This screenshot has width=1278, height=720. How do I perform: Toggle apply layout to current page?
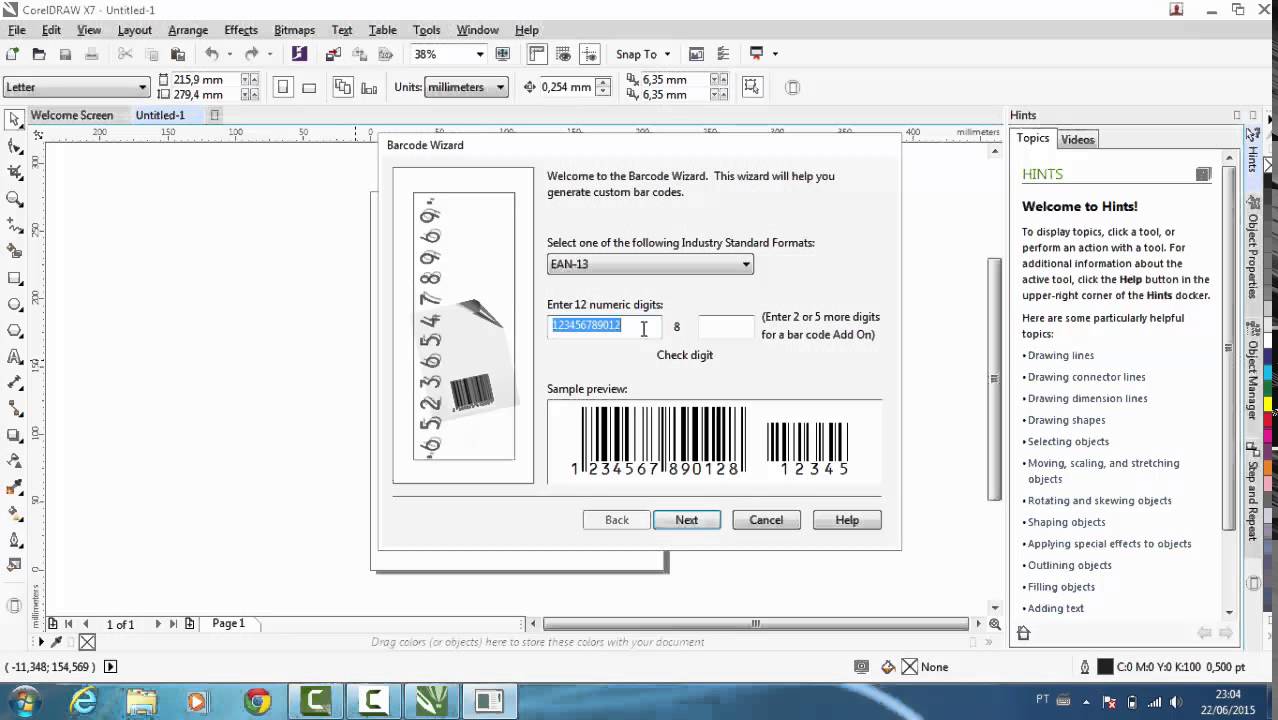(368, 87)
